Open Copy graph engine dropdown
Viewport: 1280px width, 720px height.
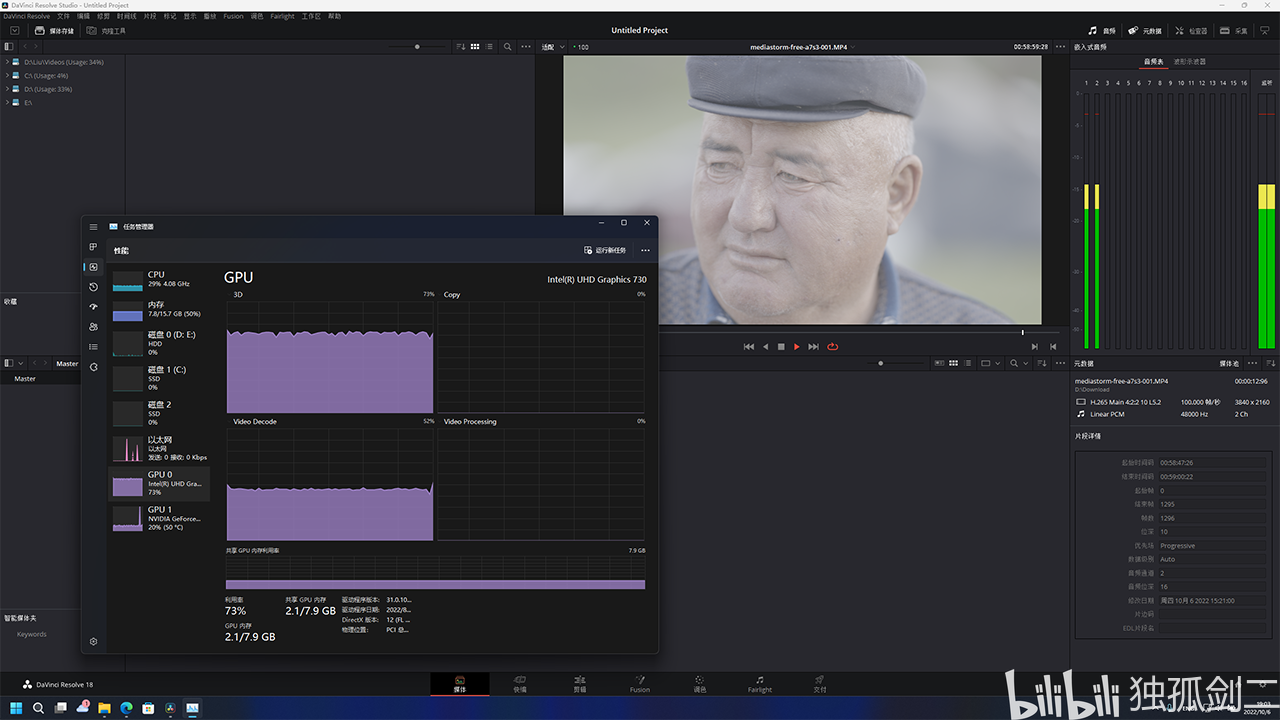click(452, 295)
